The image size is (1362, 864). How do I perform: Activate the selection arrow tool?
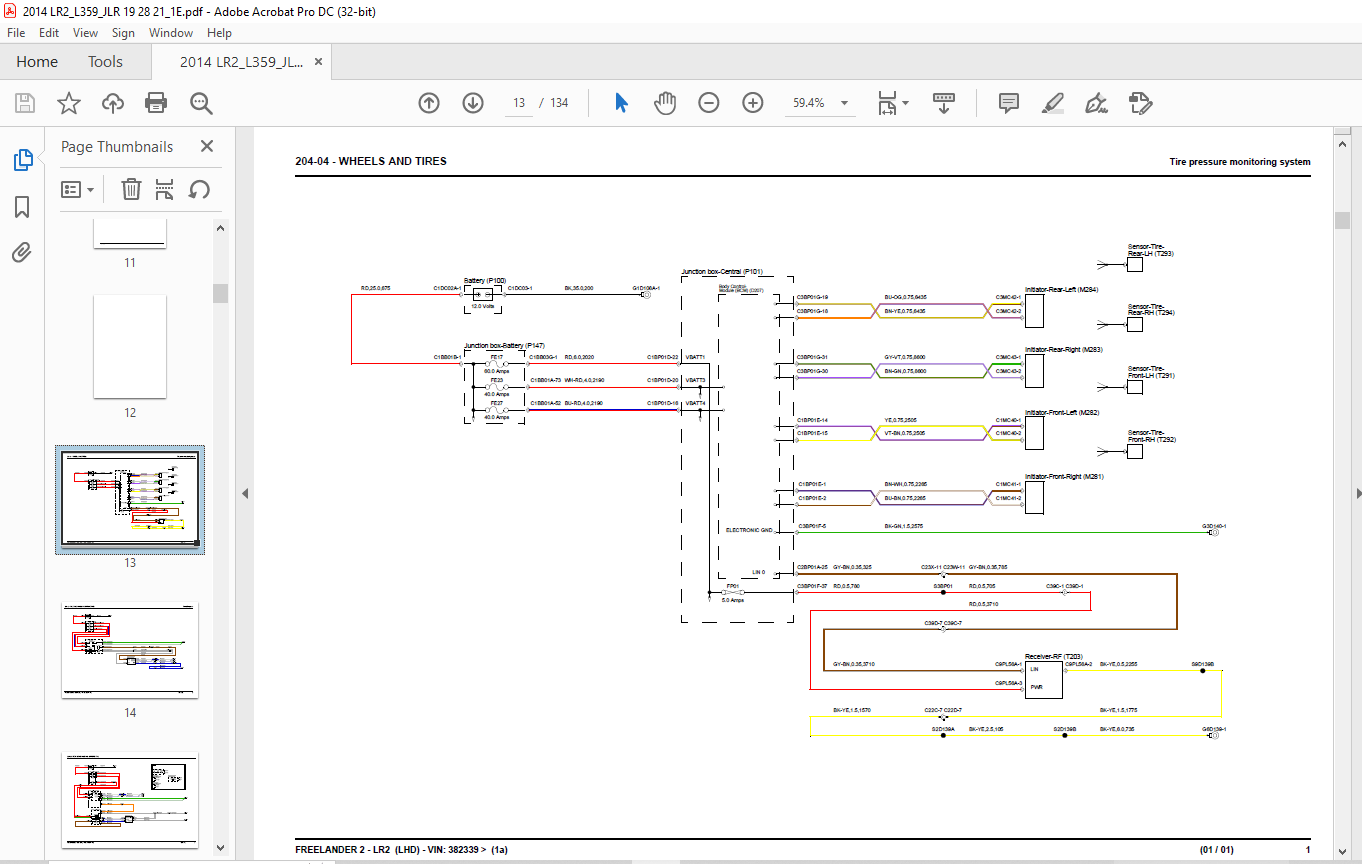click(621, 103)
